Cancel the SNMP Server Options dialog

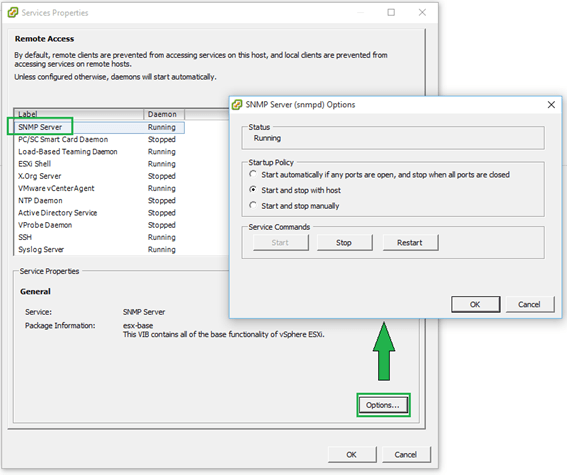pos(529,304)
